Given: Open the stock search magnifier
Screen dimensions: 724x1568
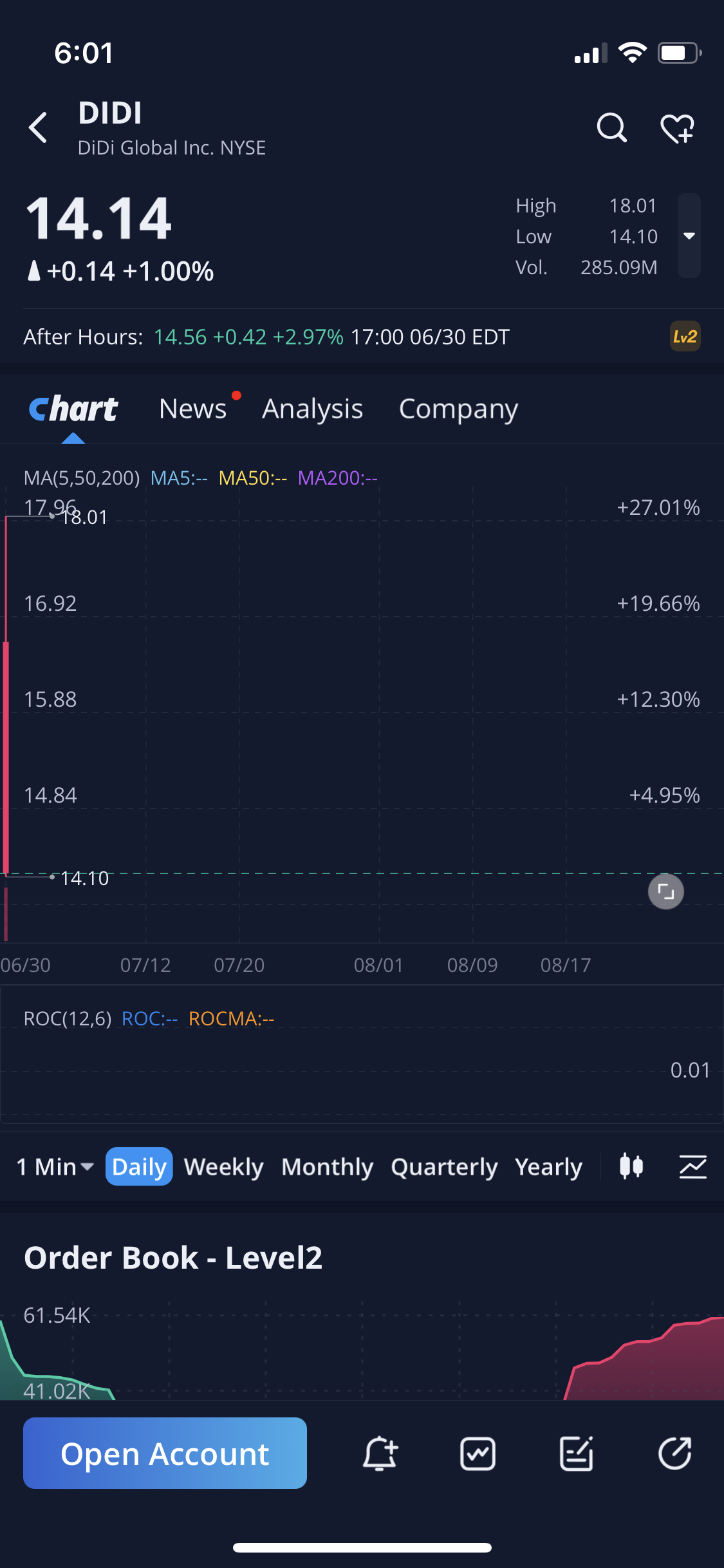Looking at the screenshot, I should [611, 127].
